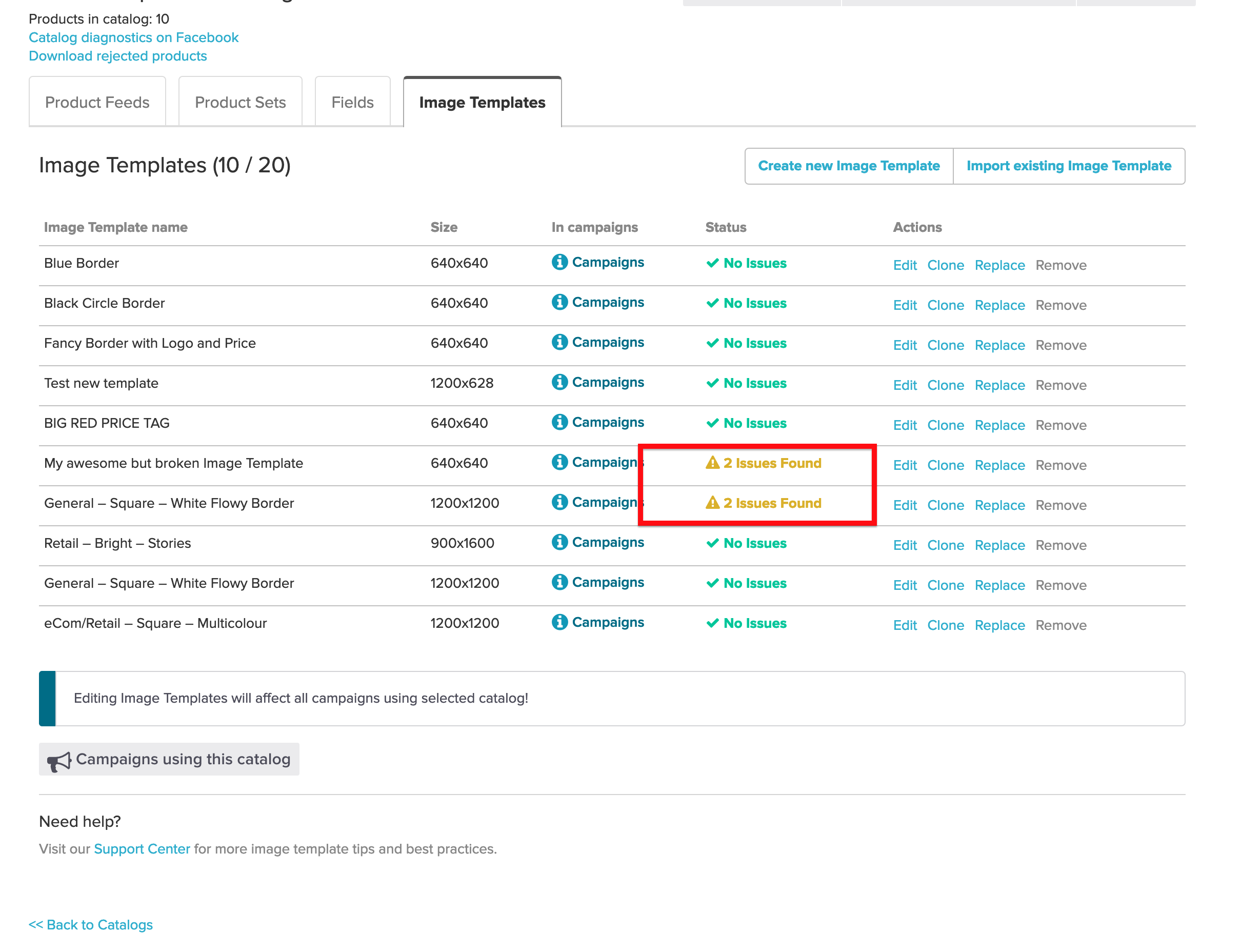Edit My awesome but broken Image Template
The height and width of the screenshot is (952, 1241).
click(905, 465)
